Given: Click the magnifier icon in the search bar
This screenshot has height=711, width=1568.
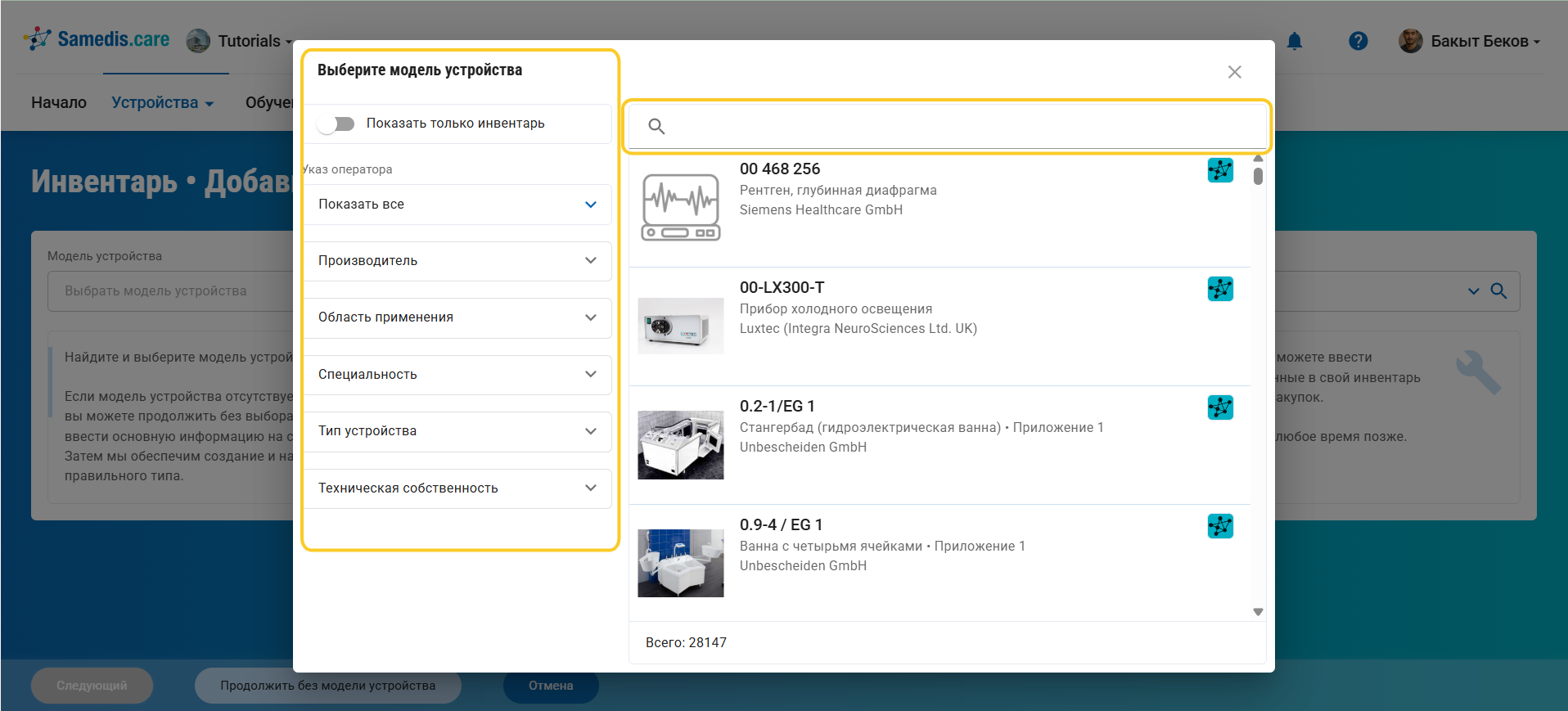Looking at the screenshot, I should 656,126.
